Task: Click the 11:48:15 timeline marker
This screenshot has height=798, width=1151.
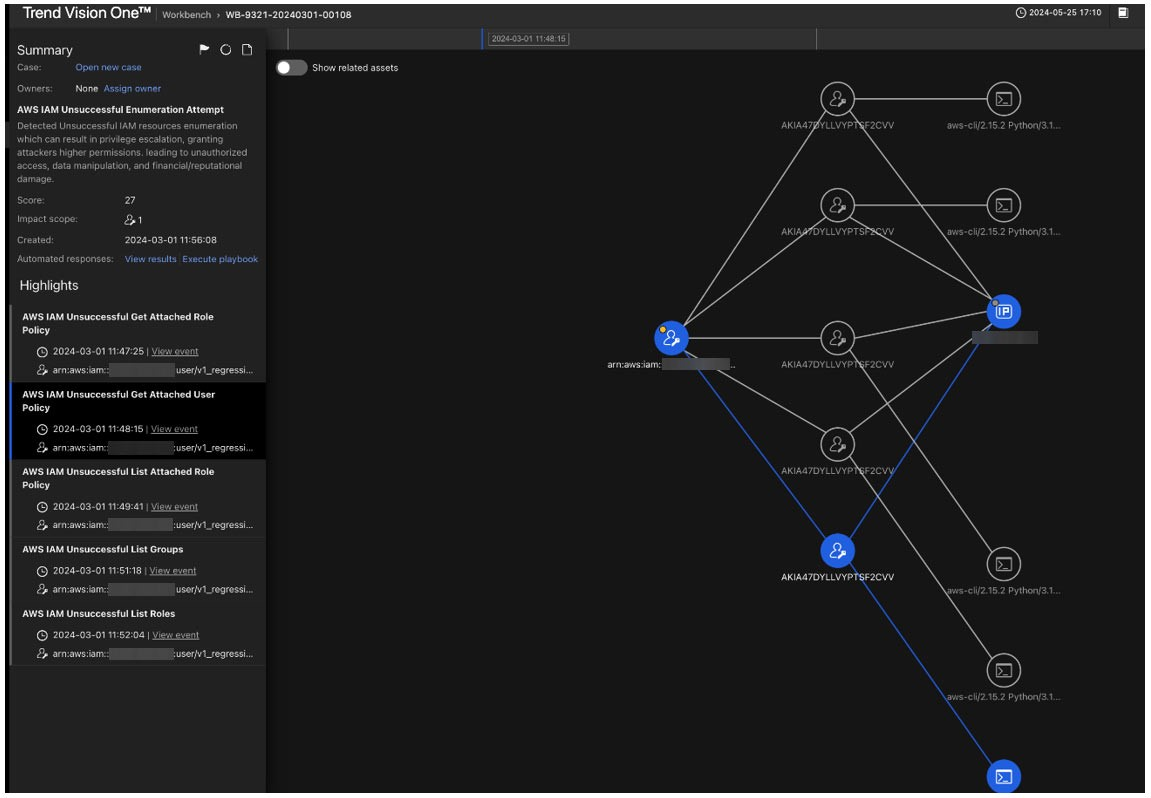Action: 529,39
